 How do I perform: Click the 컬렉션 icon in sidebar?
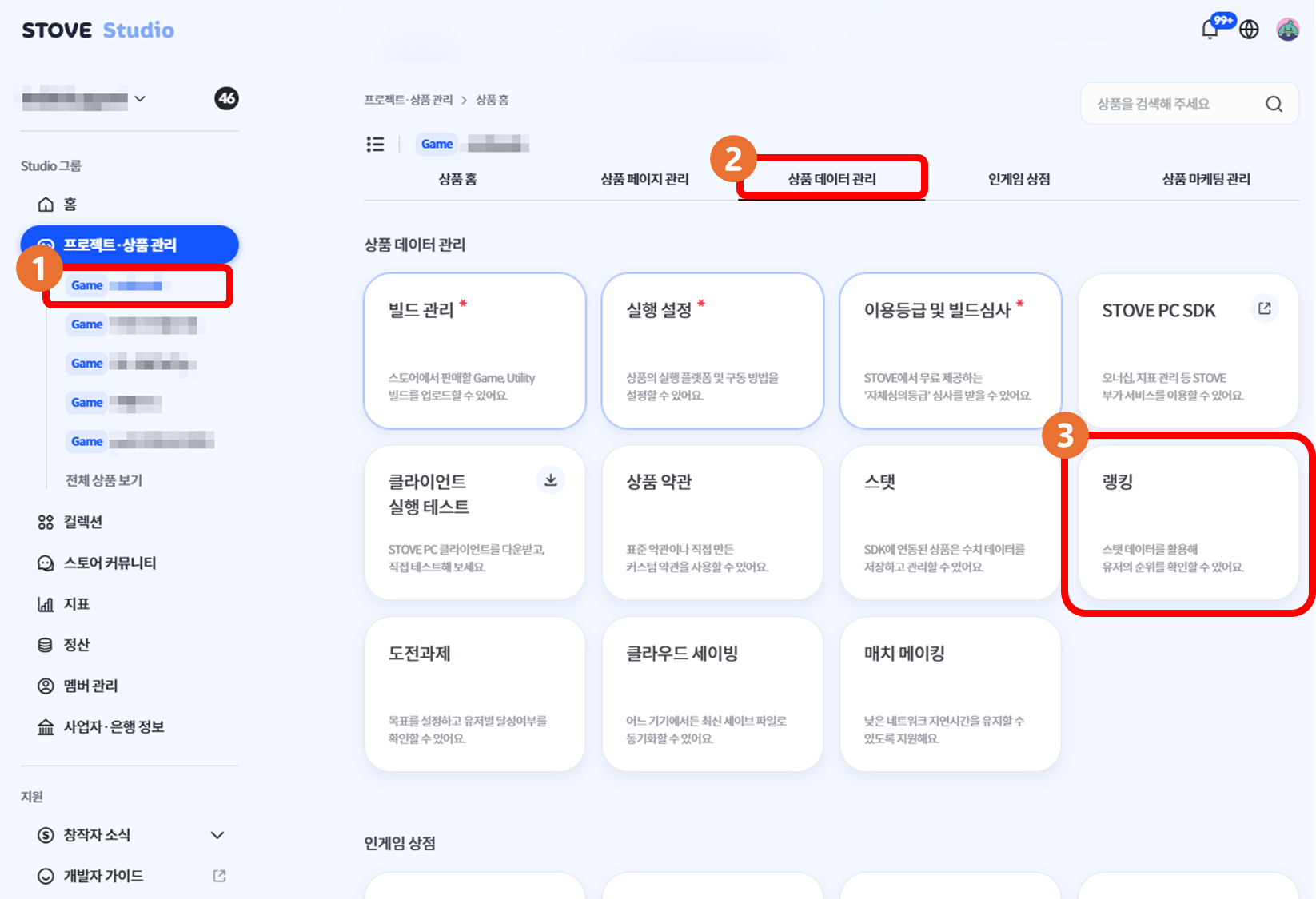(46, 523)
